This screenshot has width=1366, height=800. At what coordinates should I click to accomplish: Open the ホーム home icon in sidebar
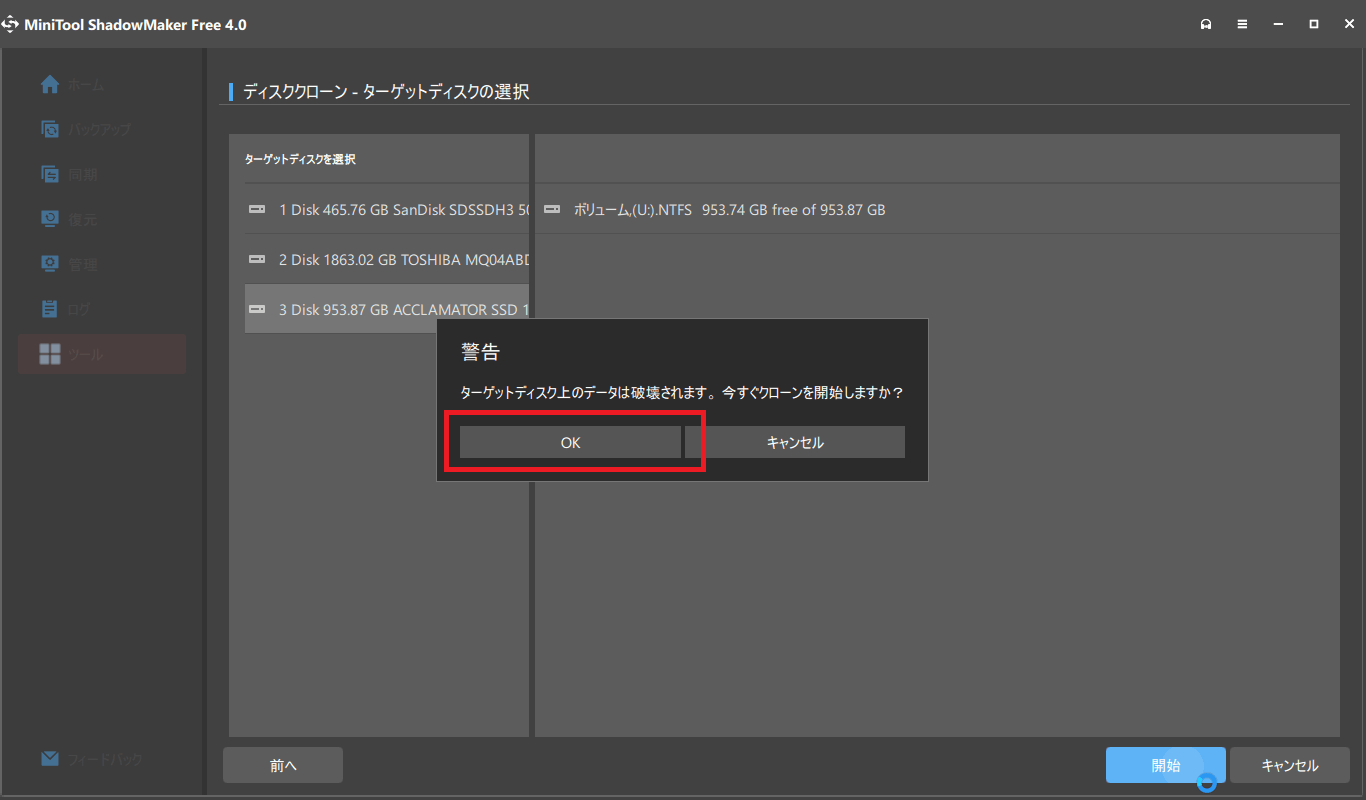(50, 85)
